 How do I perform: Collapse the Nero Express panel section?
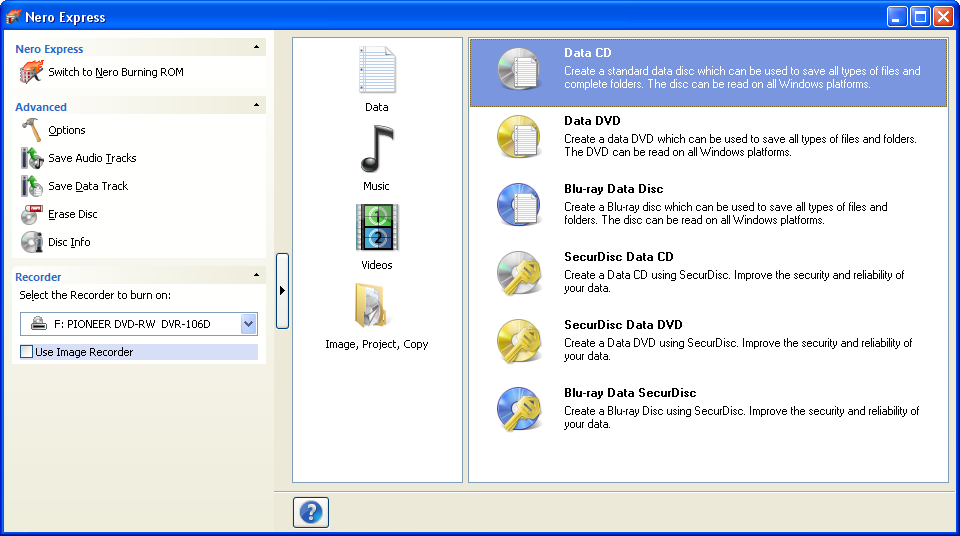coord(257,47)
